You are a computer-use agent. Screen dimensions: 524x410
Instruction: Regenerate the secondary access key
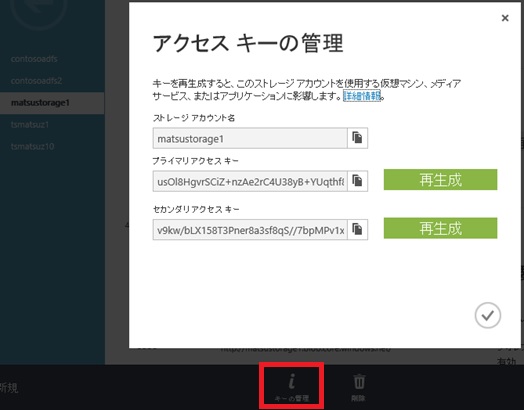(x=440, y=228)
